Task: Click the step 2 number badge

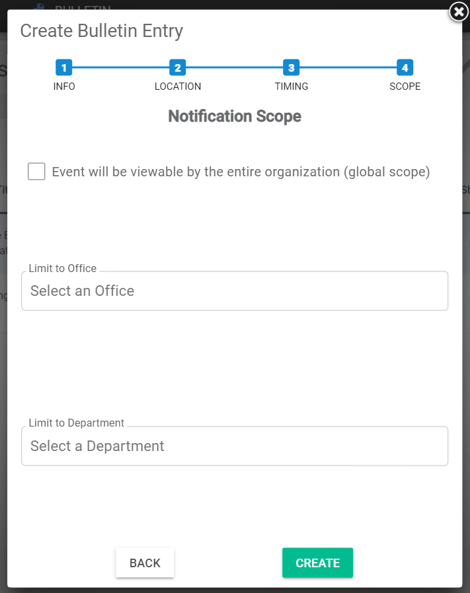Action: pos(177,68)
